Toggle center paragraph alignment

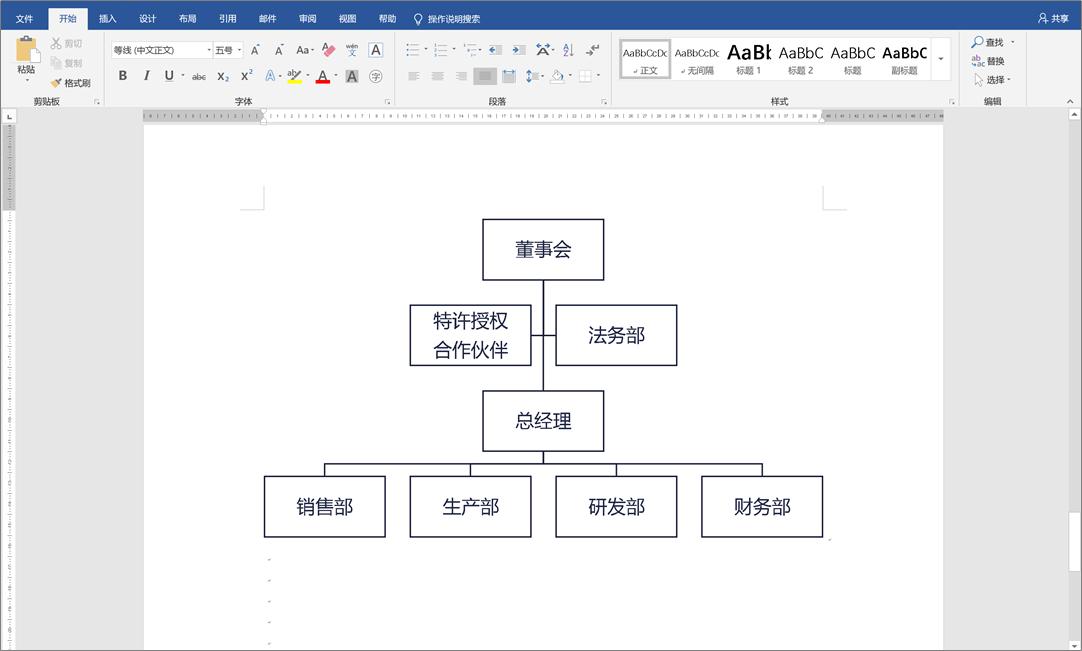437,76
